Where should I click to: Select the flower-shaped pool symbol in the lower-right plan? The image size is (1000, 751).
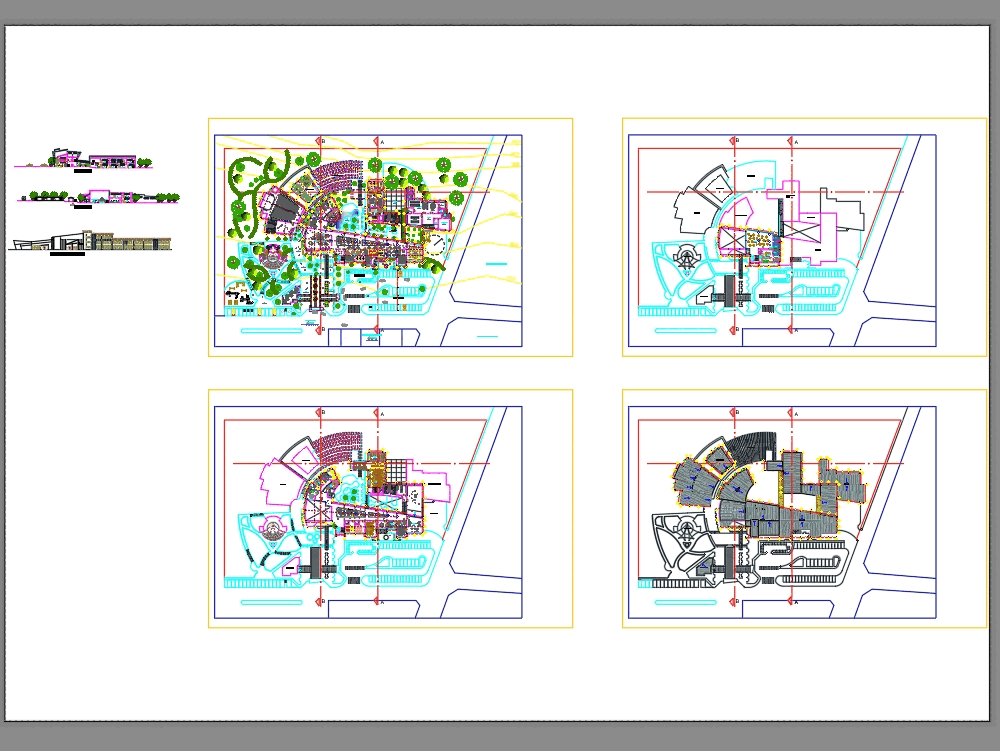[685, 540]
